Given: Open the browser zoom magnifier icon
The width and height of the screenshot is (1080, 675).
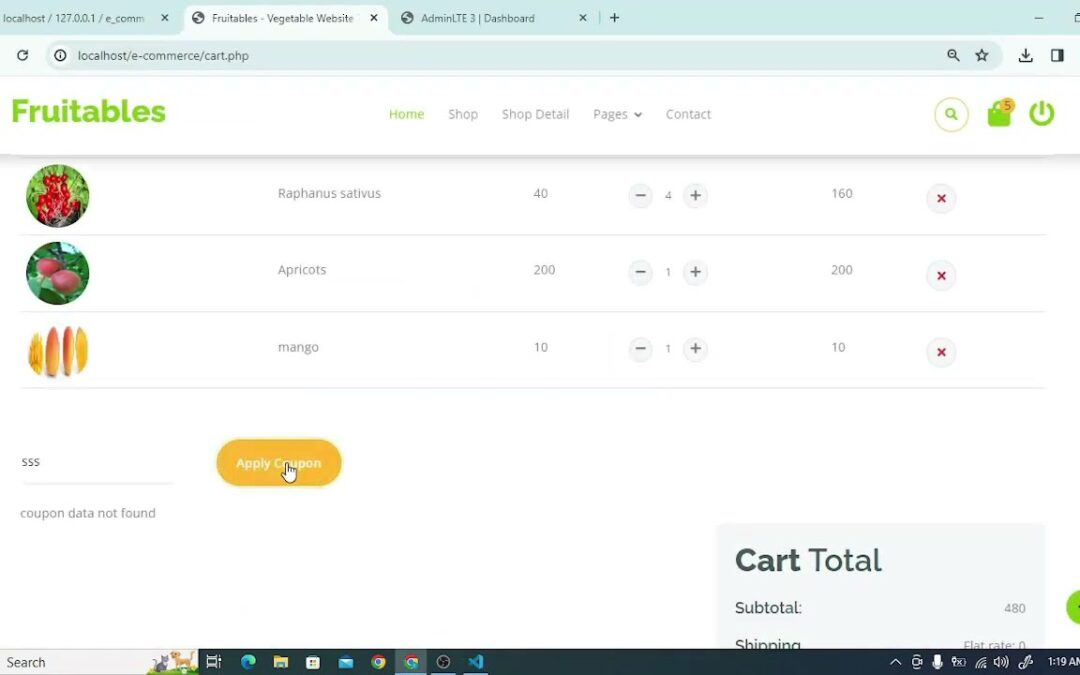Looking at the screenshot, I should [953, 55].
